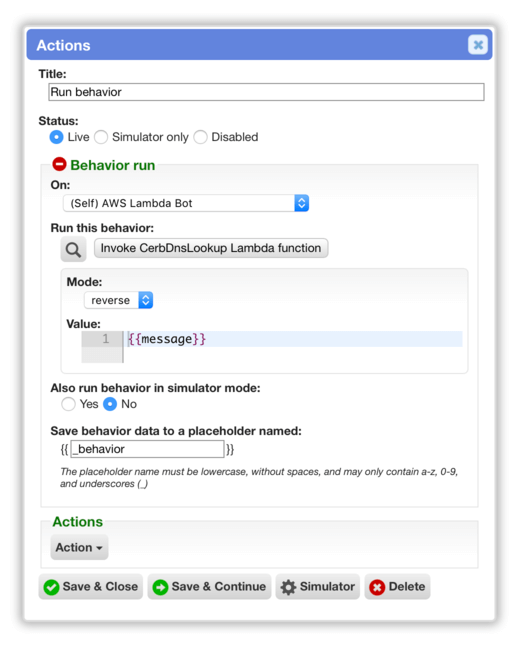518x645 pixels.
Task: Click Invoke CerbDnsLookup Lambda function button
Action: click(211, 248)
